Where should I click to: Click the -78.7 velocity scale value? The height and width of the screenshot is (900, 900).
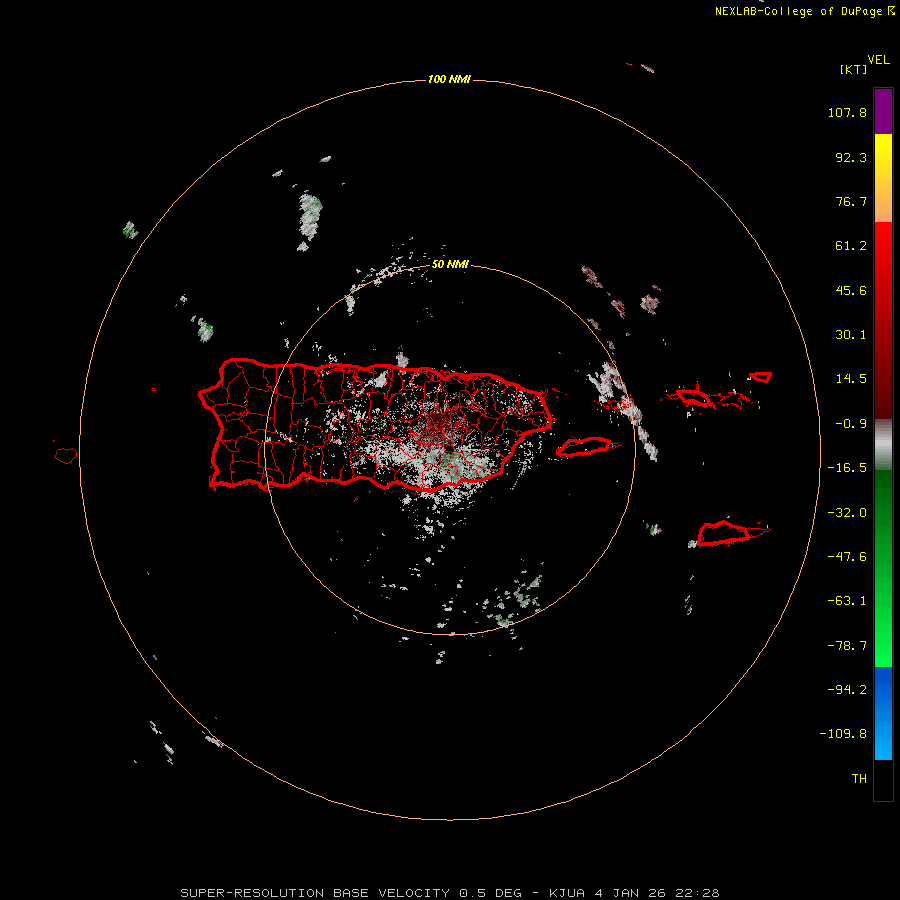coord(847,646)
